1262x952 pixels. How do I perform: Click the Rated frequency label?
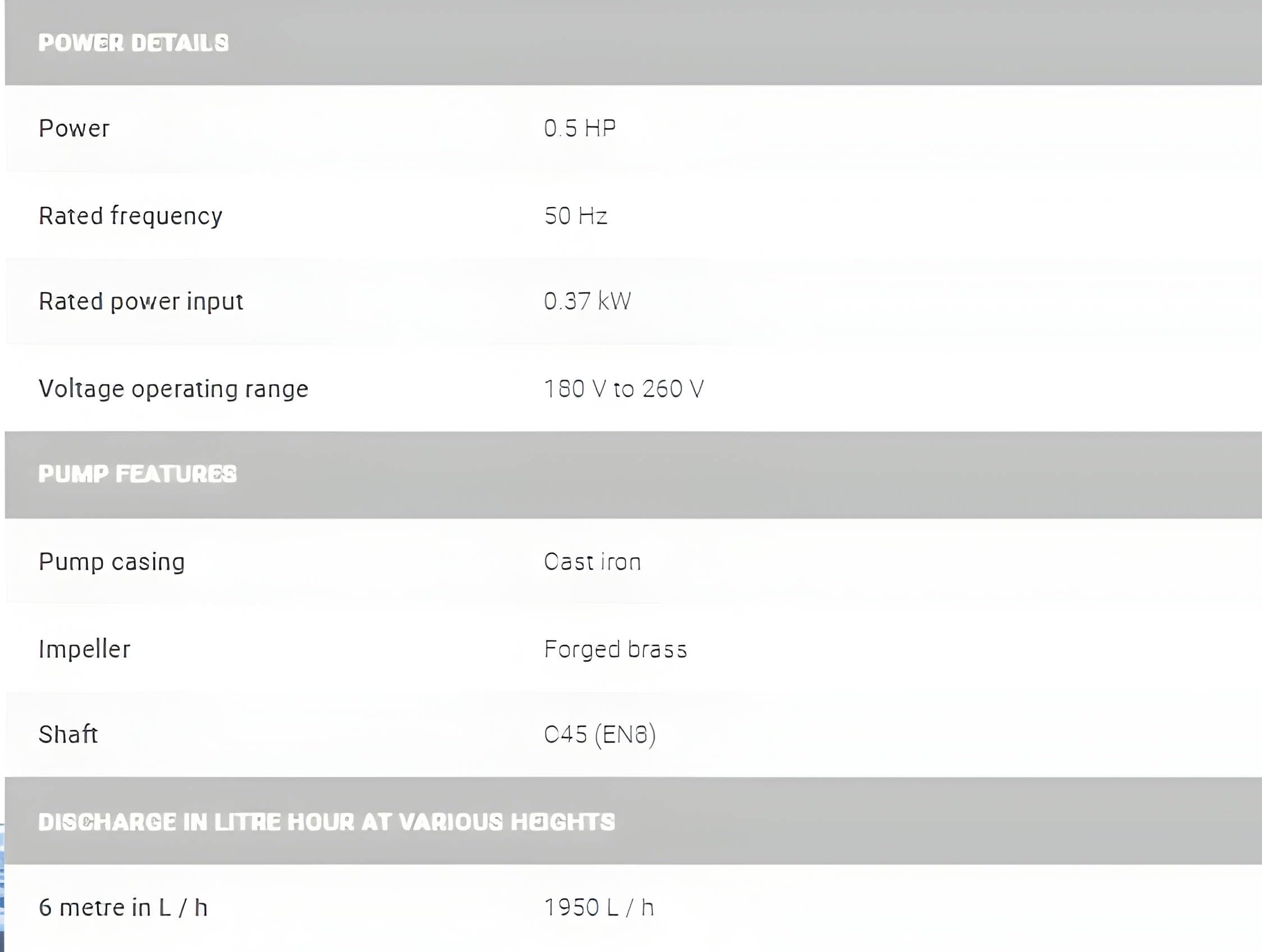click(x=131, y=216)
